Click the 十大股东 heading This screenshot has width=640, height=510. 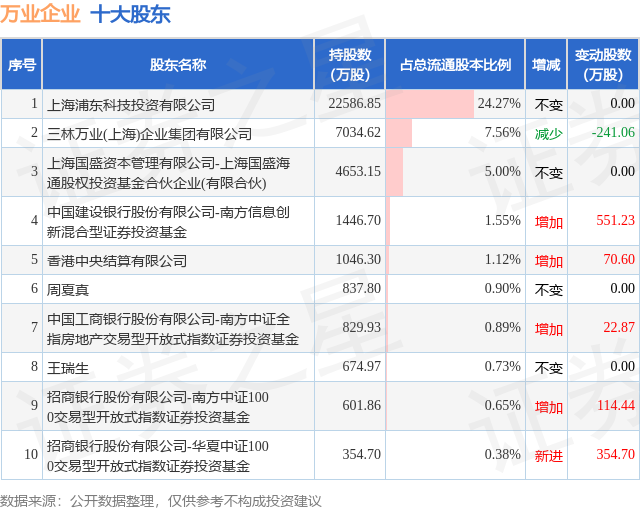[x=130, y=14]
